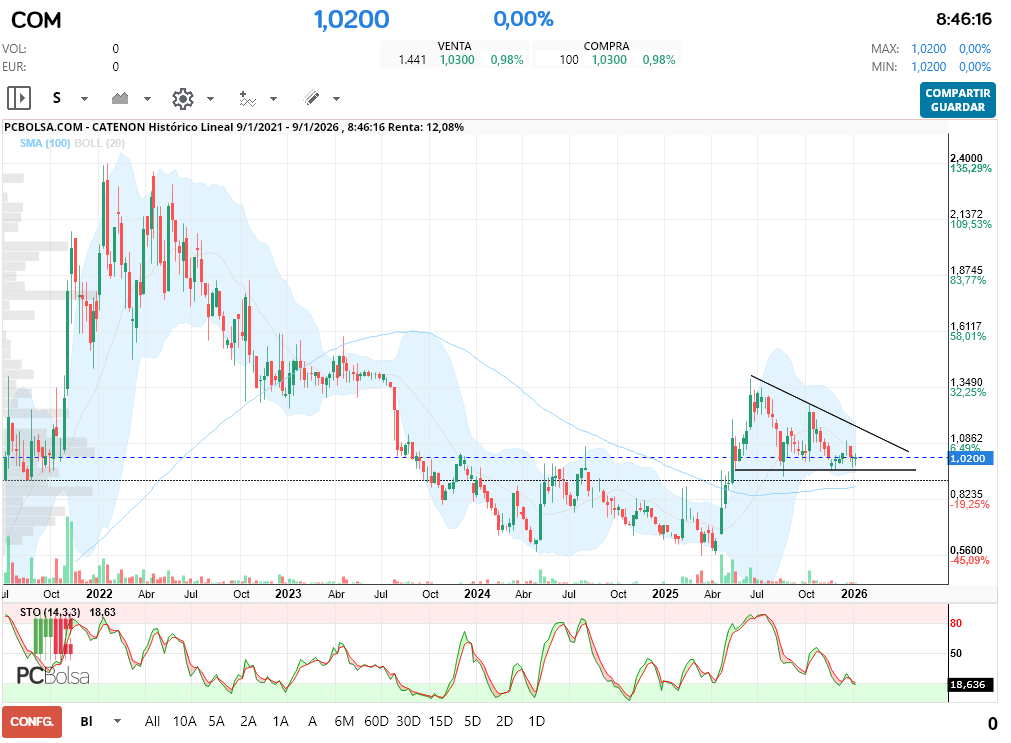Toggle the side panel icon
The width and height of the screenshot is (1011, 743).
click(x=19, y=98)
